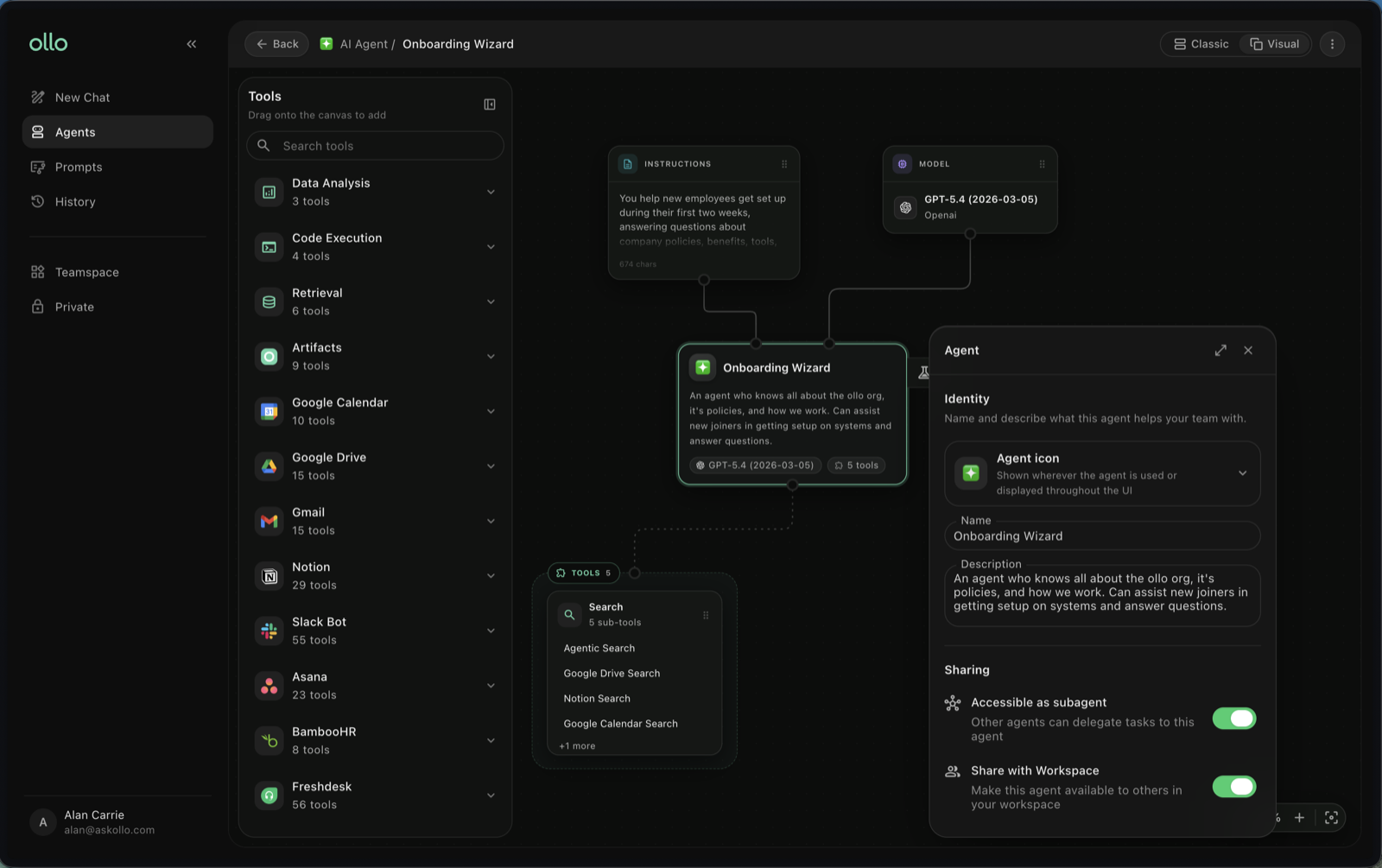The width and height of the screenshot is (1382, 868).
Task: Click the Retrieval tool icon
Action: [x=269, y=301]
